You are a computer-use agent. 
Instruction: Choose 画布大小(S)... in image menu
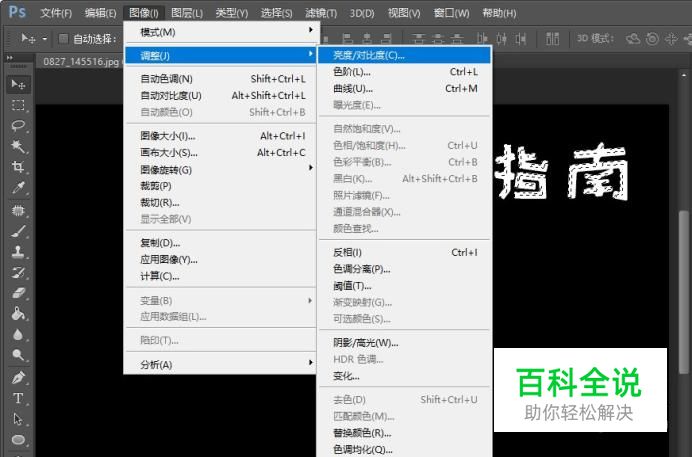click(x=221, y=153)
